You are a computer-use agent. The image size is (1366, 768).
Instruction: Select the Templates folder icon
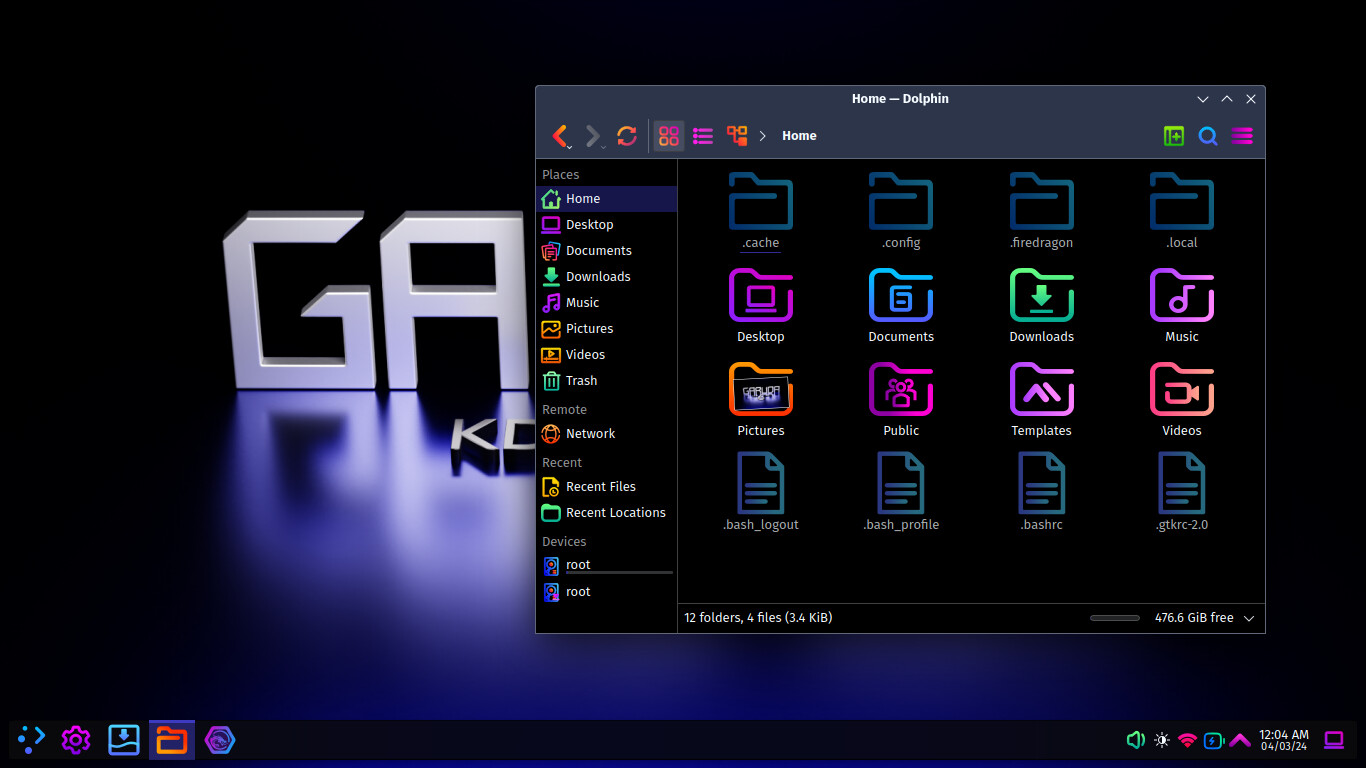(x=1041, y=389)
